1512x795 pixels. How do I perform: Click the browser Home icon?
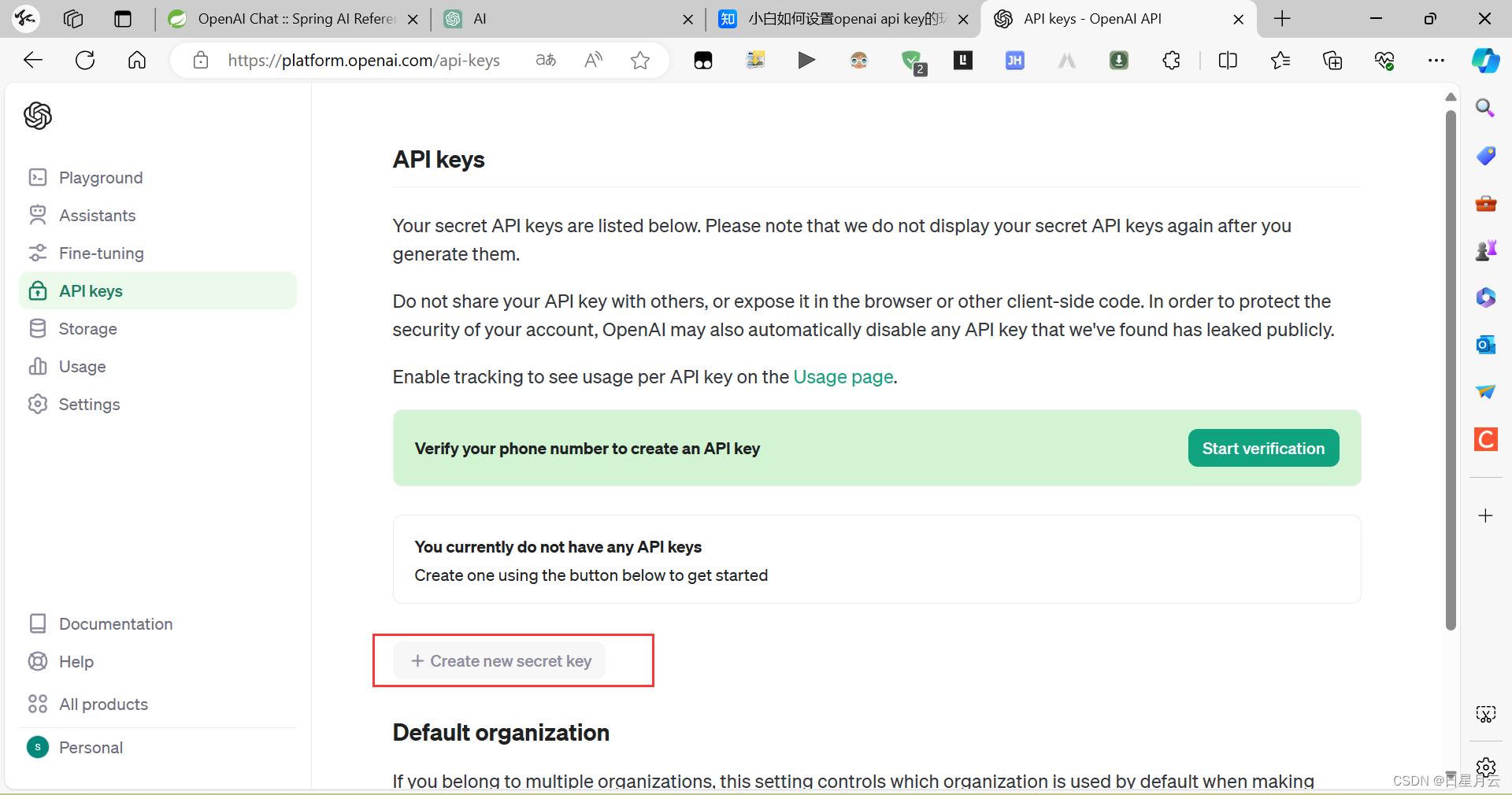pos(137,60)
